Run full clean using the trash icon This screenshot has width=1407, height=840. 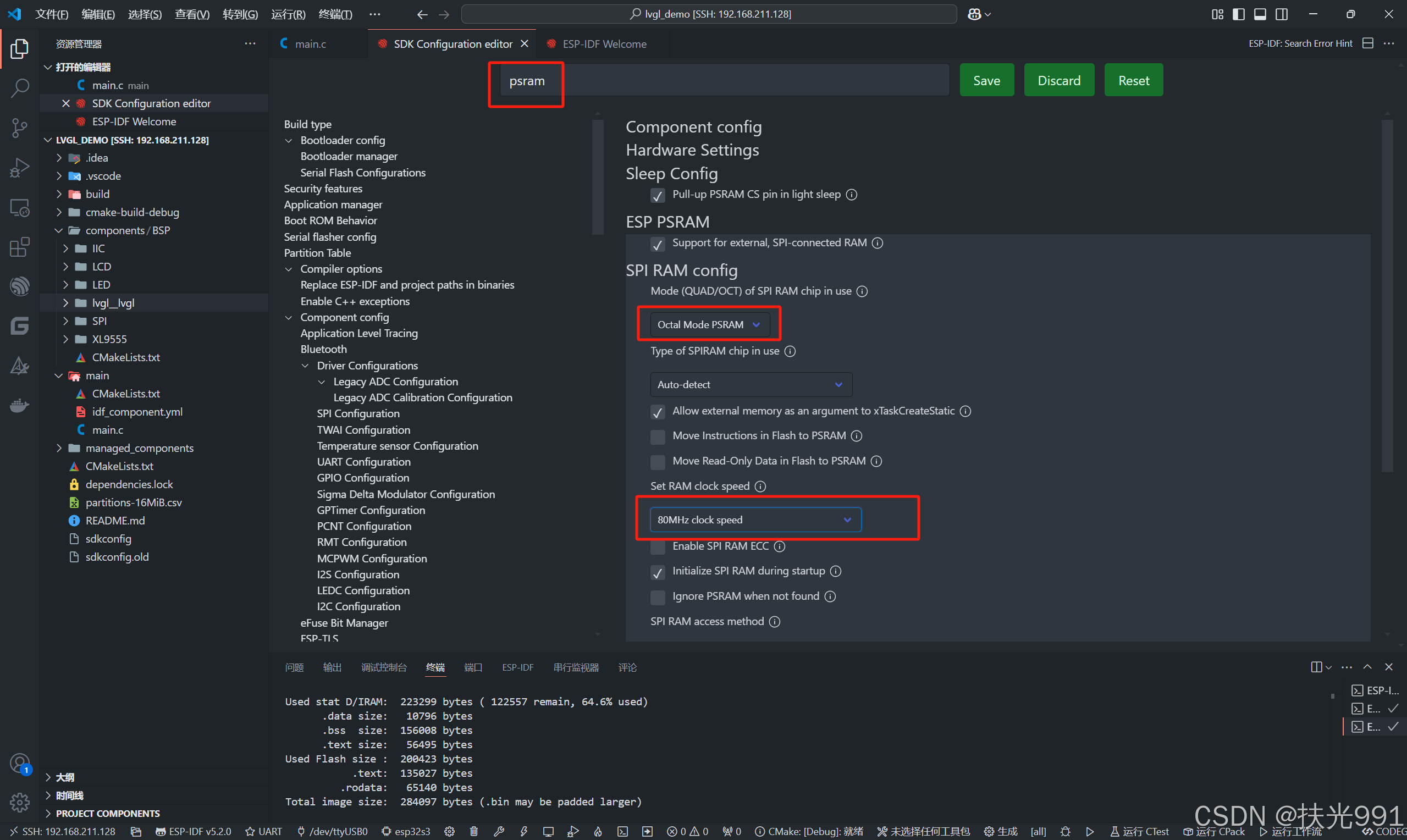(x=474, y=831)
